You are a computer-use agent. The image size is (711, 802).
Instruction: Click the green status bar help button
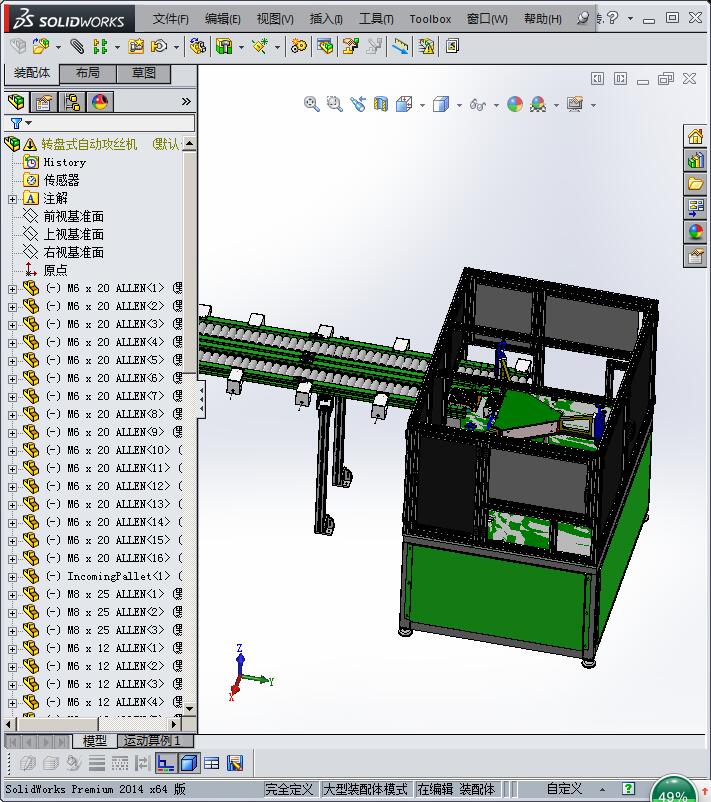click(x=629, y=789)
